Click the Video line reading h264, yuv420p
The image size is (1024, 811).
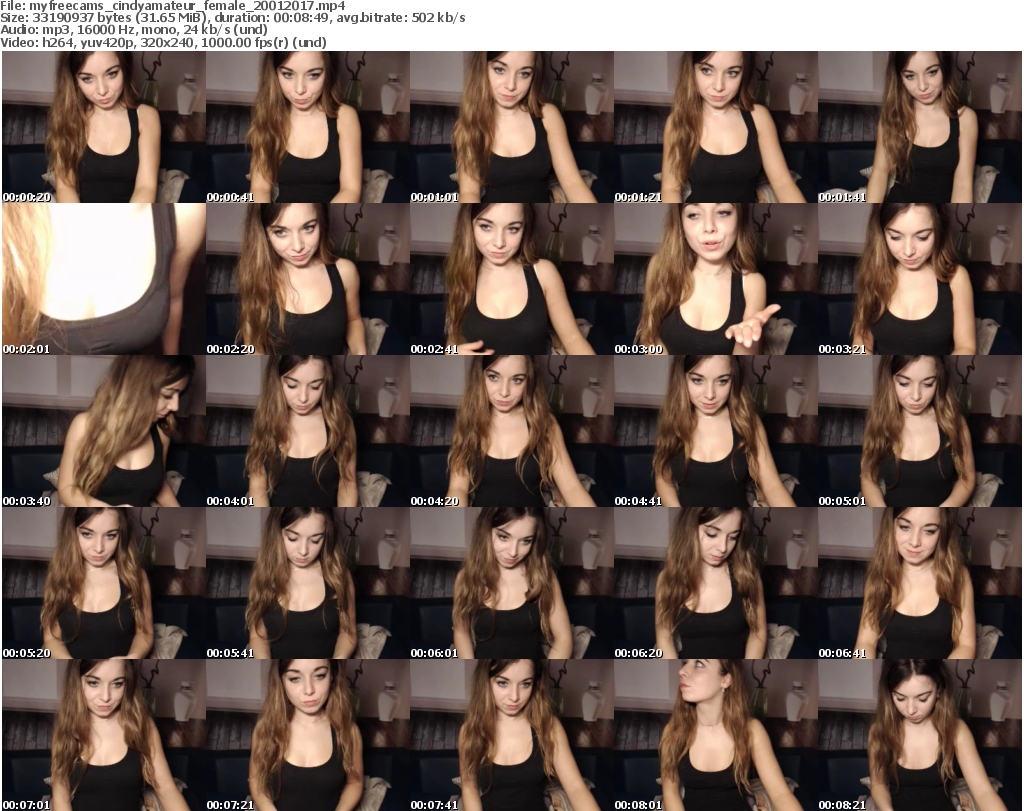pyautogui.click(x=163, y=42)
